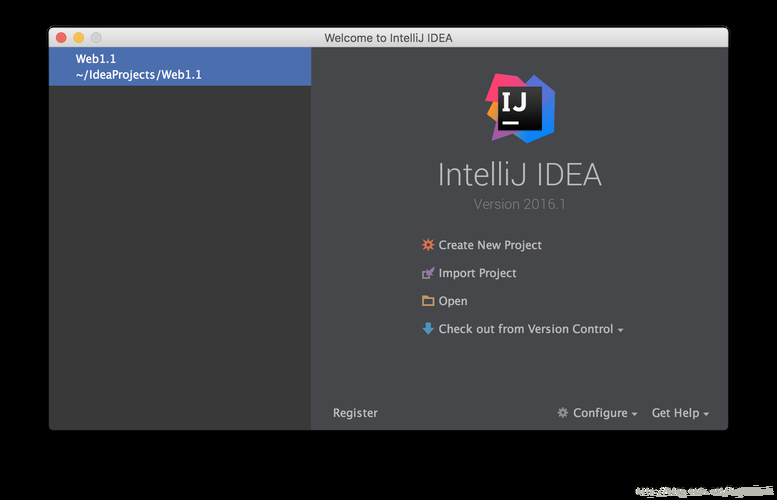The image size is (777, 500).
Task: Click the IntelliJ IDEA logo
Action: [520, 108]
